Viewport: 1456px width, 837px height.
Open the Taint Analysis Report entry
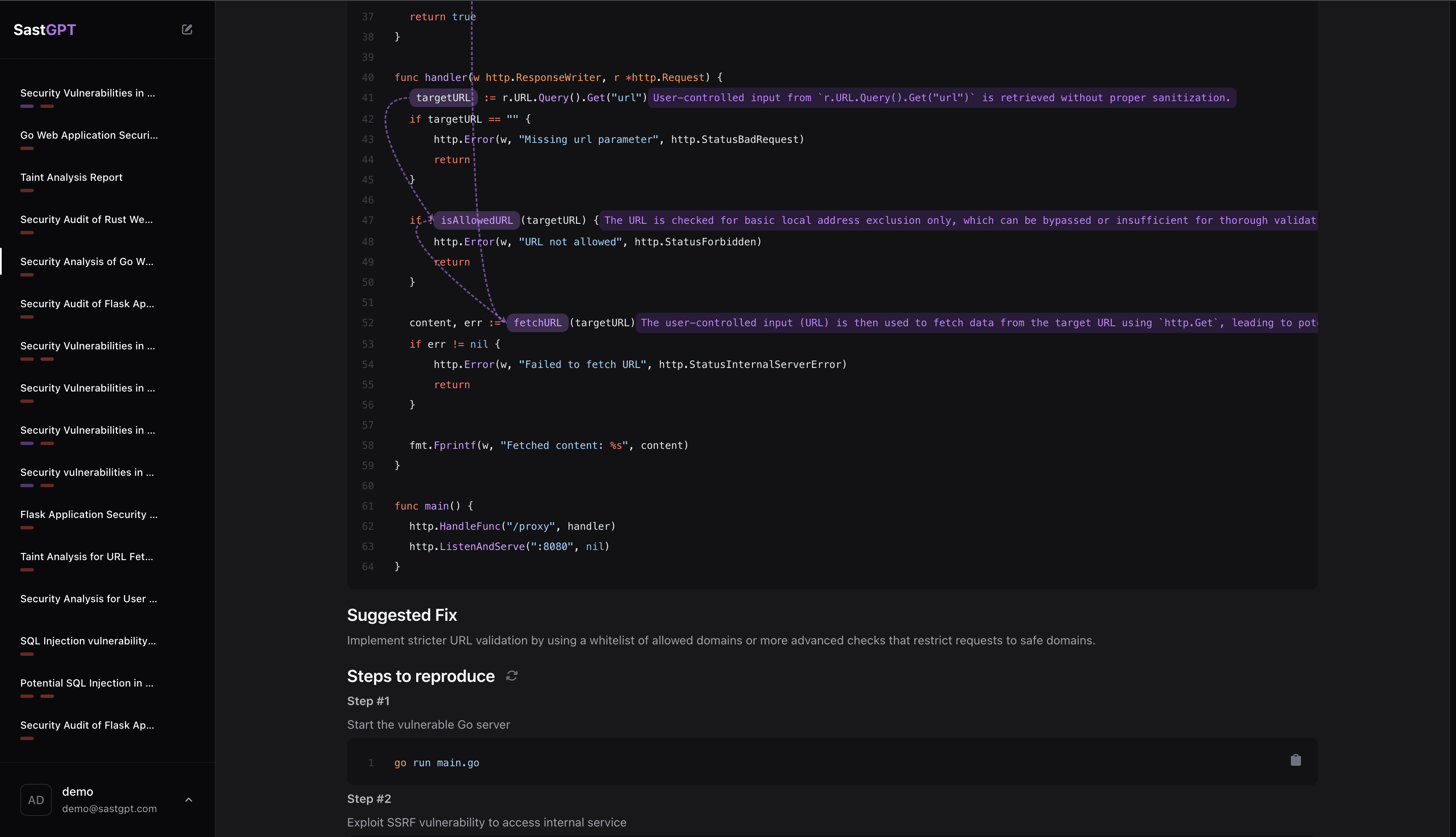(71, 177)
